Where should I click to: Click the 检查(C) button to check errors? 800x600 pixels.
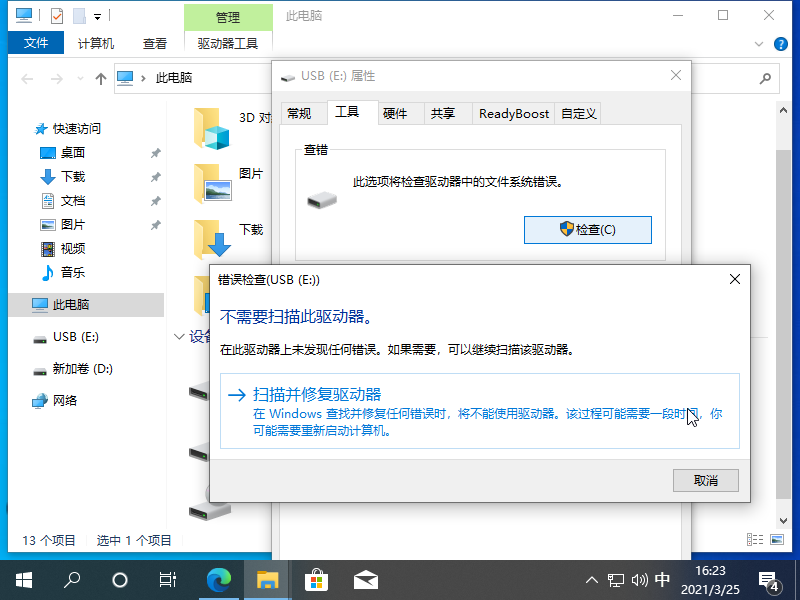pyautogui.click(x=588, y=229)
